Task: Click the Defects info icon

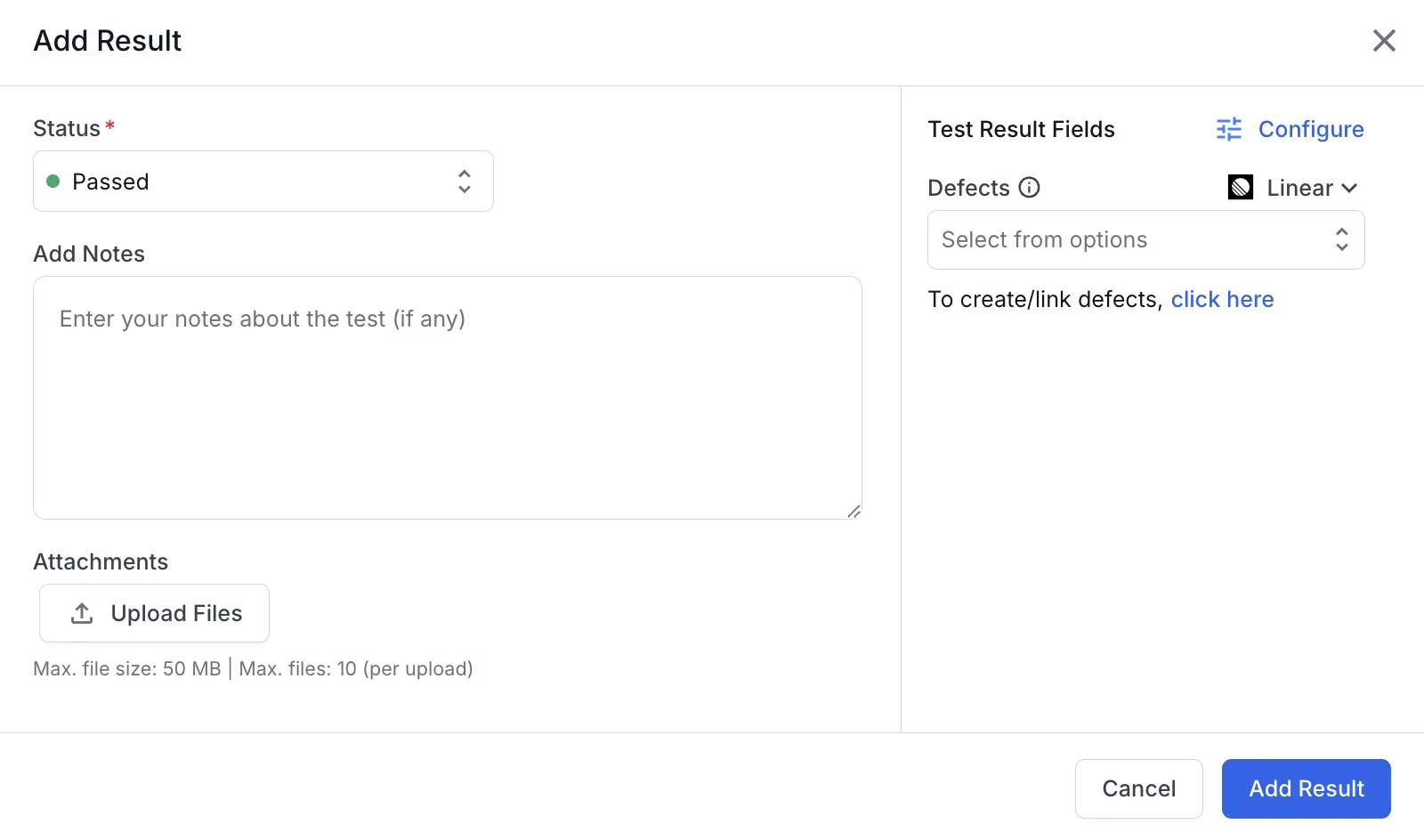Action: (x=1029, y=188)
